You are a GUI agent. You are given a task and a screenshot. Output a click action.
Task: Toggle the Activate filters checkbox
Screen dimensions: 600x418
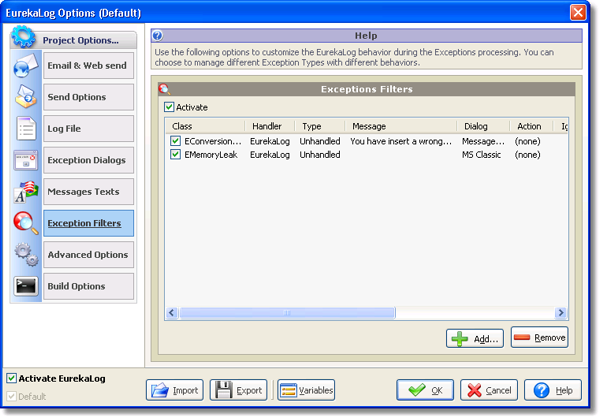(169, 107)
